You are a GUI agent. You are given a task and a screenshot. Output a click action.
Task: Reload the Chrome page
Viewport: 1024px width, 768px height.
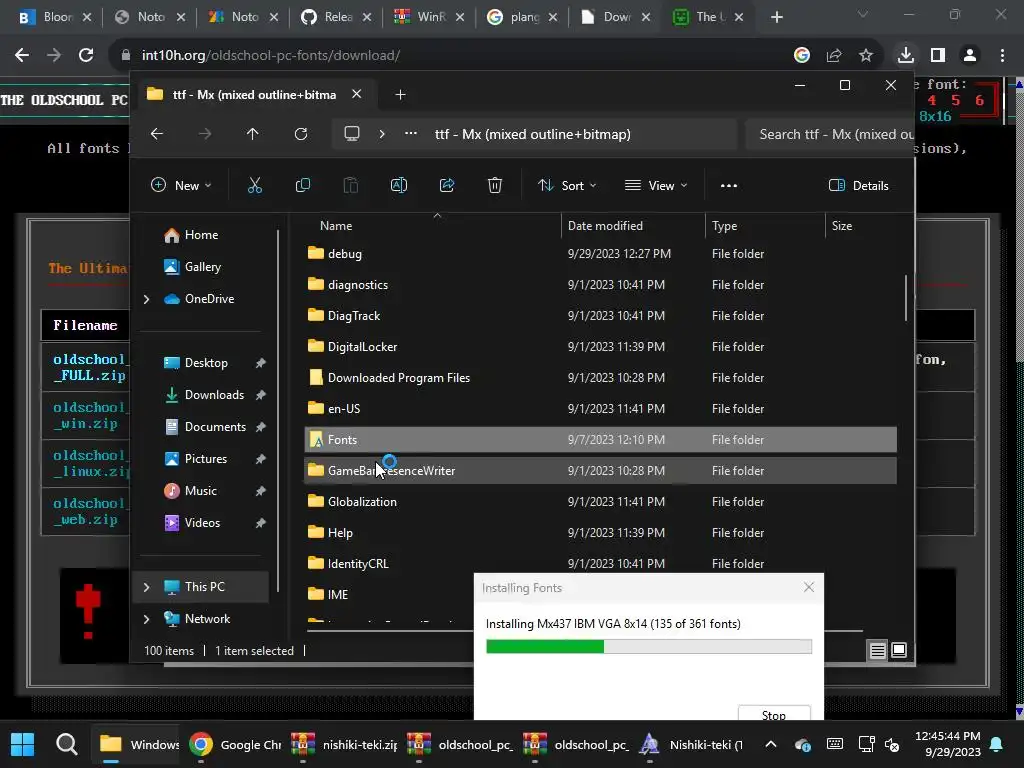click(86, 56)
